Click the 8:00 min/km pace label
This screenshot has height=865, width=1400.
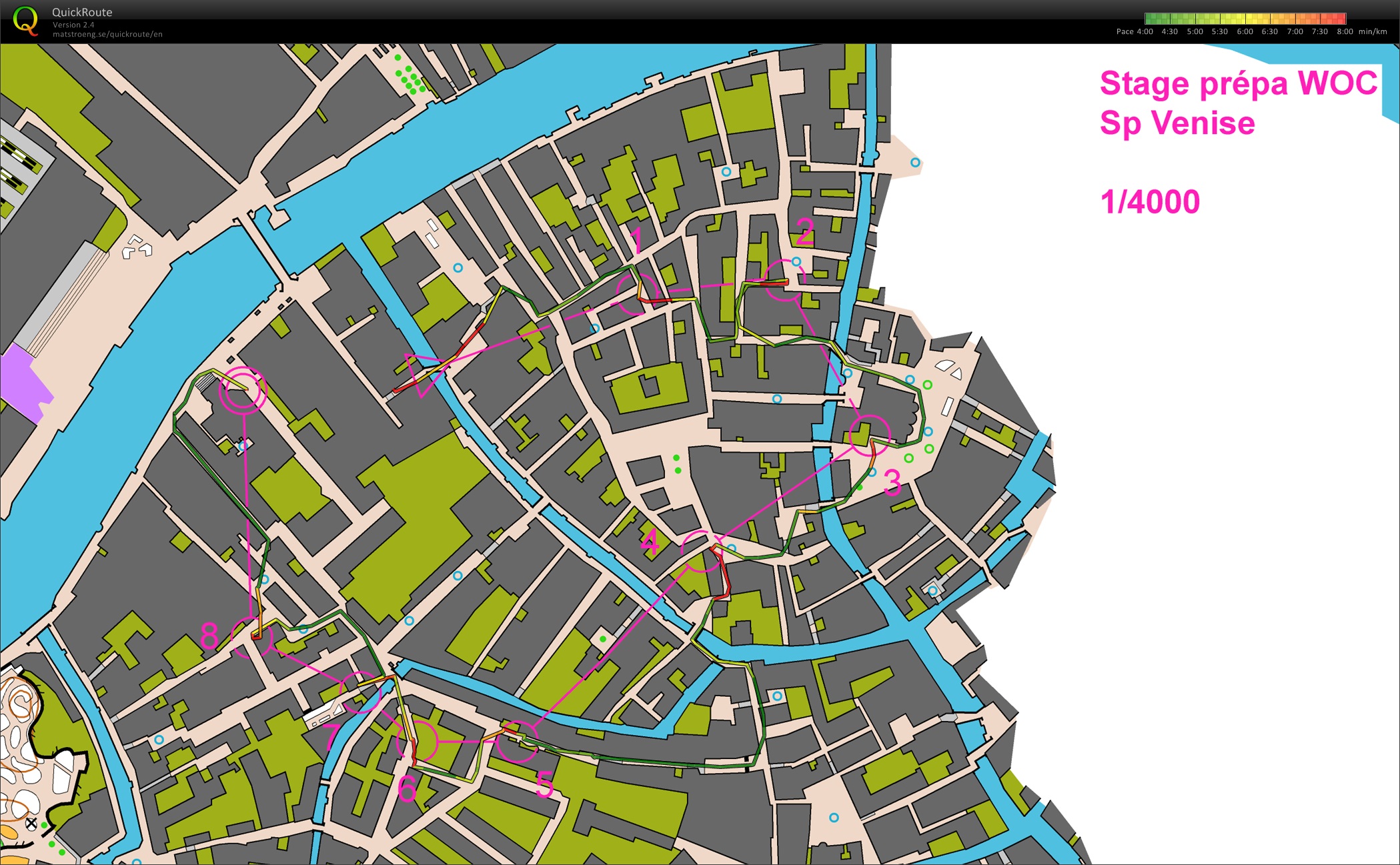pos(1361,31)
